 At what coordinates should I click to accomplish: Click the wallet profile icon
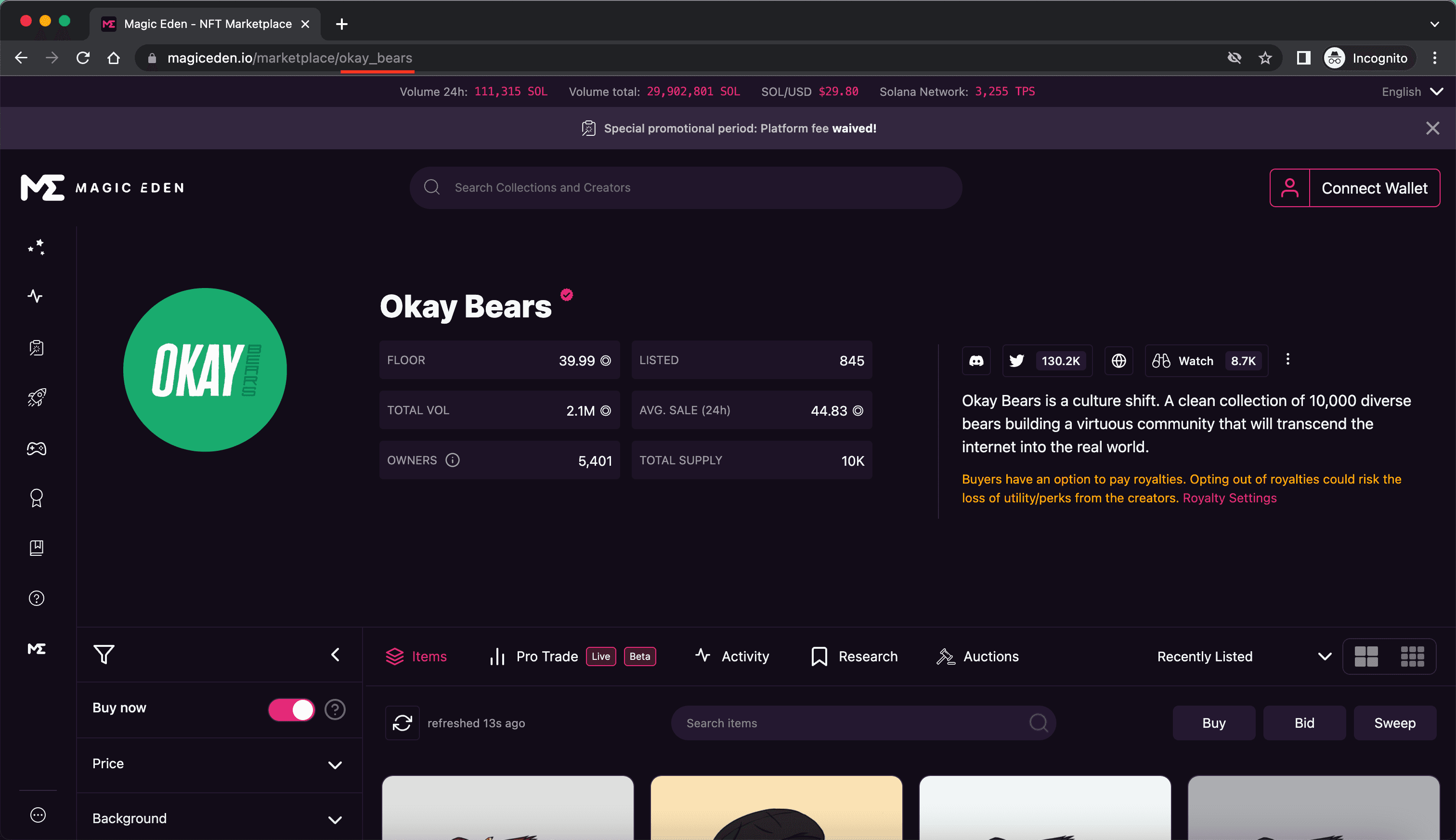pos(1290,188)
